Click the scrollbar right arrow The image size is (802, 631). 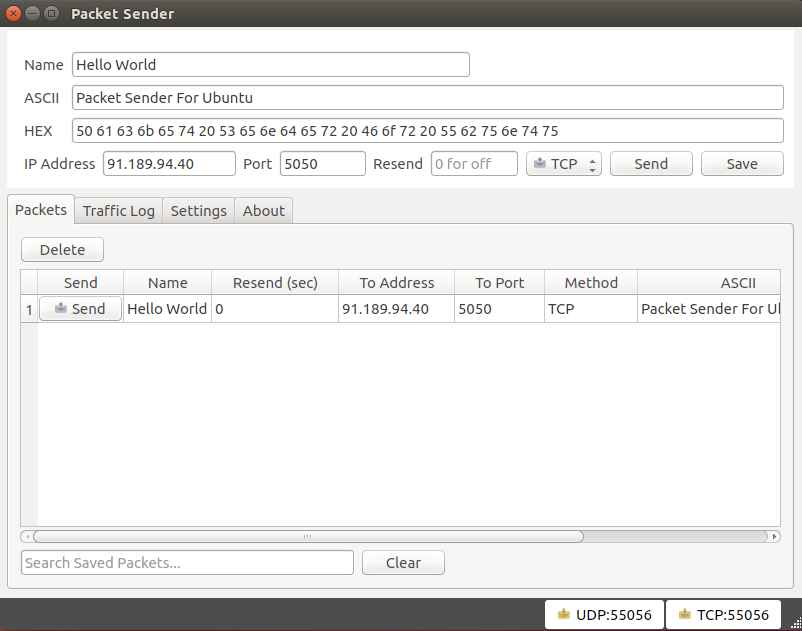click(x=774, y=536)
